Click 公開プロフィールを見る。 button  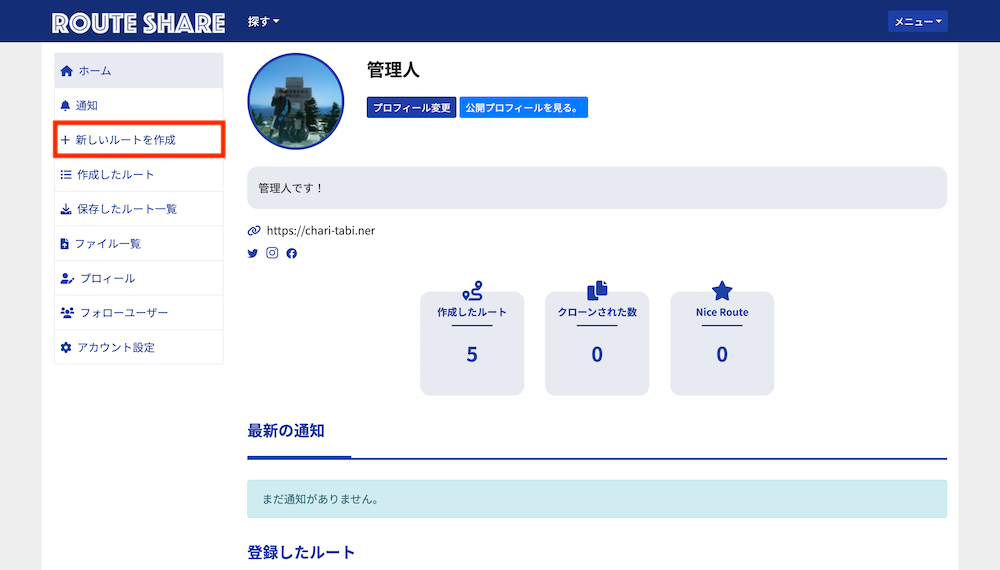524,108
